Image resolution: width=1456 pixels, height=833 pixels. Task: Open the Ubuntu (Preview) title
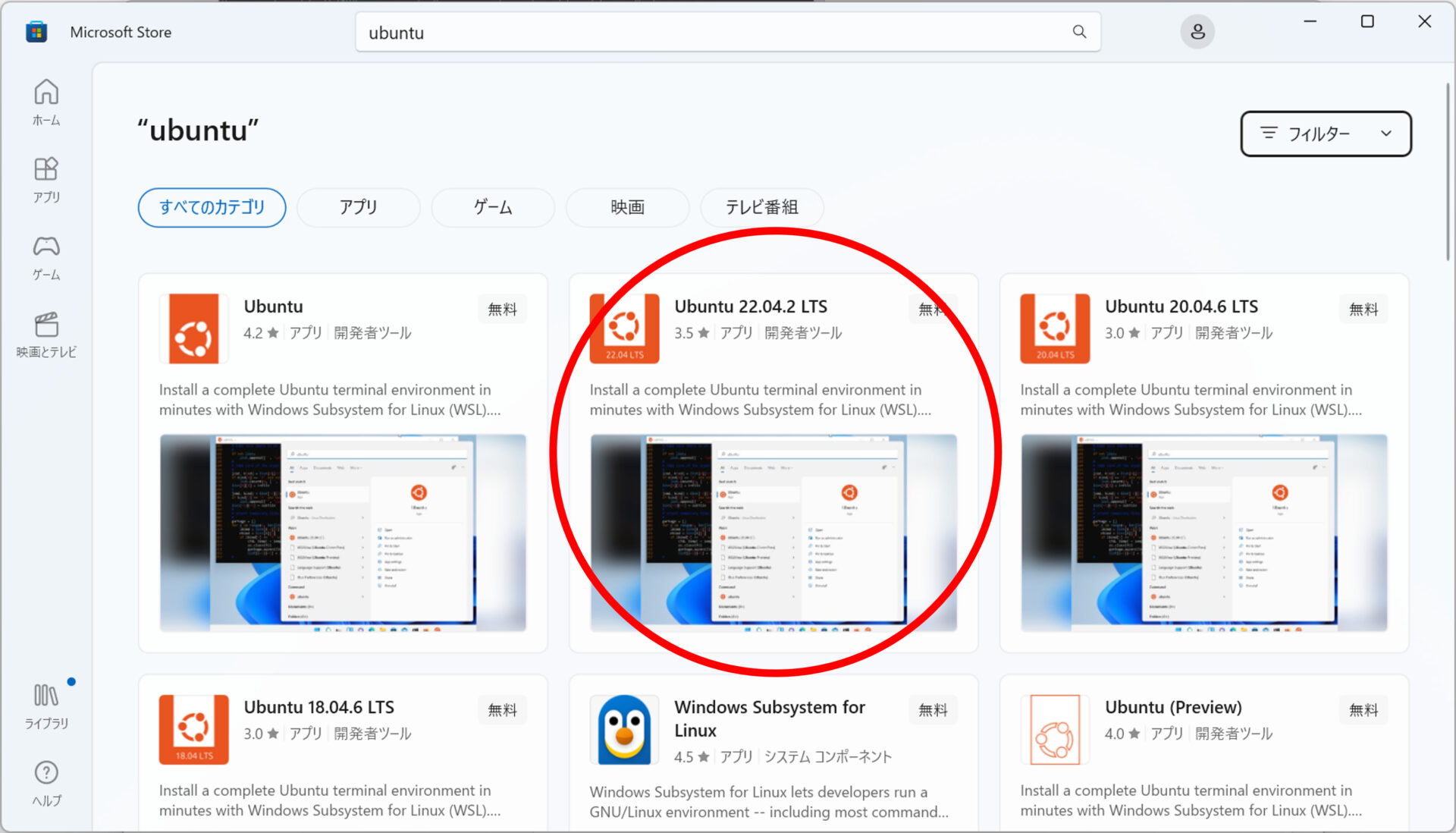[x=1173, y=707]
